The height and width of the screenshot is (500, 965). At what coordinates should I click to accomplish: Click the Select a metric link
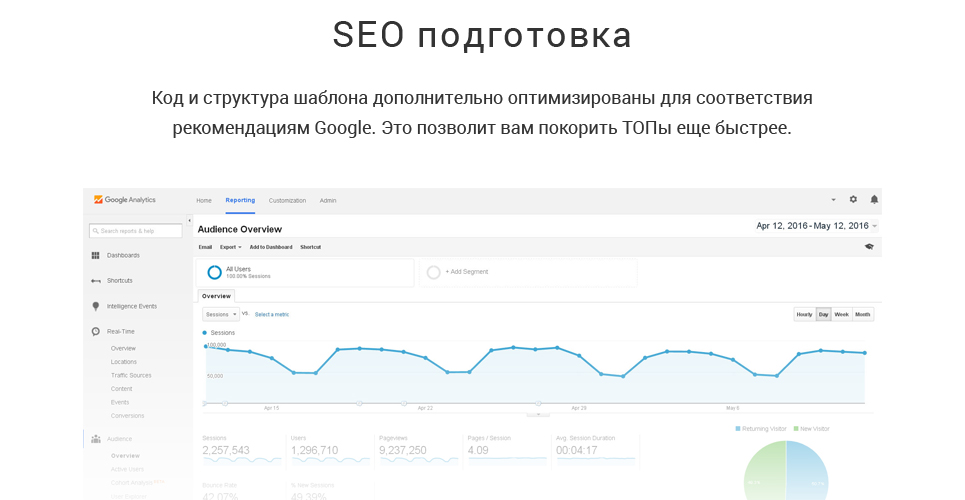tap(272, 315)
